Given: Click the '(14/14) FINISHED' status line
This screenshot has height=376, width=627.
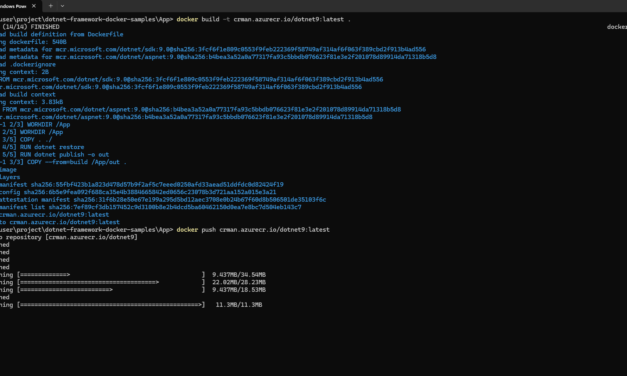Looking at the screenshot, I should [x=30, y=27].
